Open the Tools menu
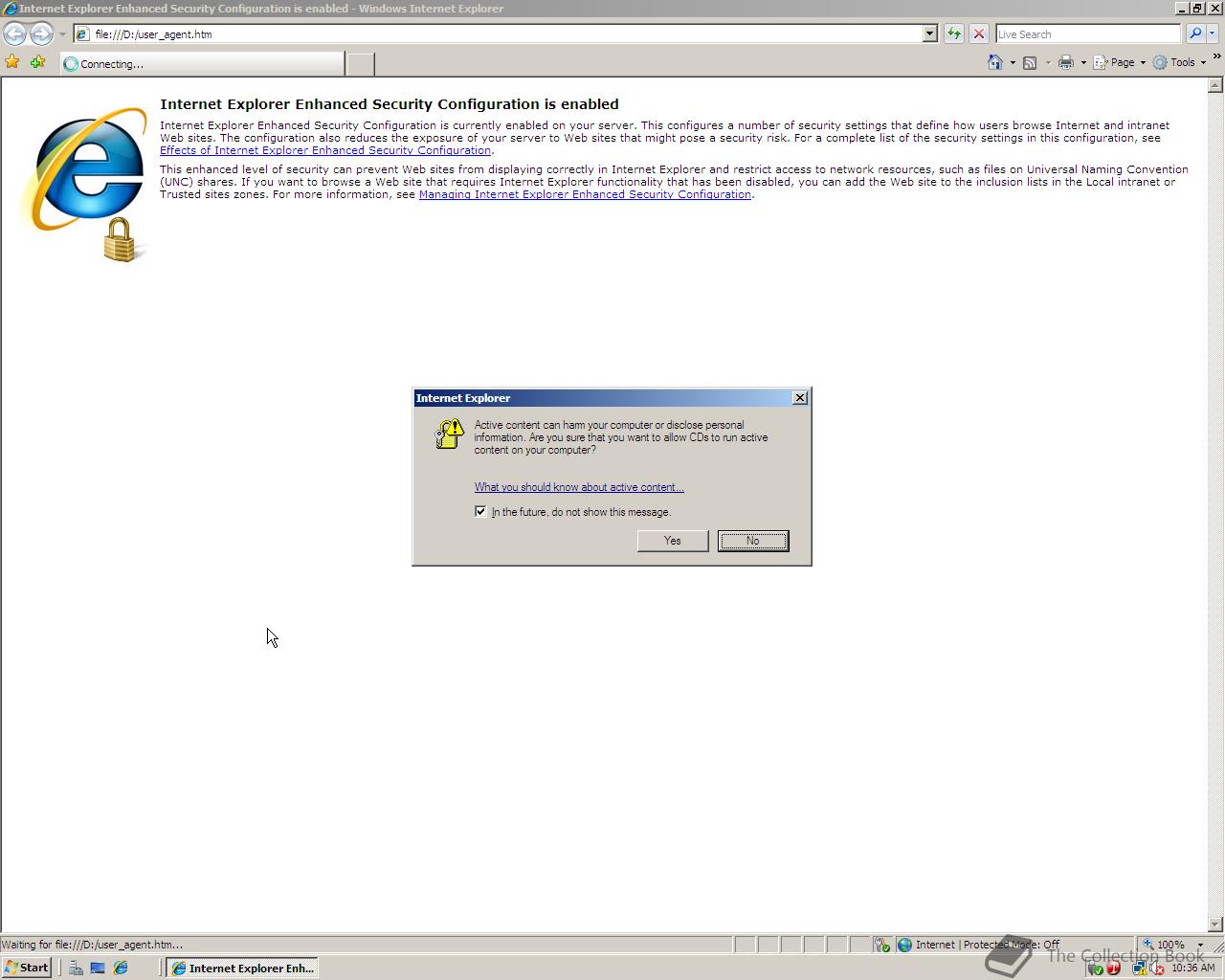The height and width of the screenshot is (980, 1225). point(1179,62)
